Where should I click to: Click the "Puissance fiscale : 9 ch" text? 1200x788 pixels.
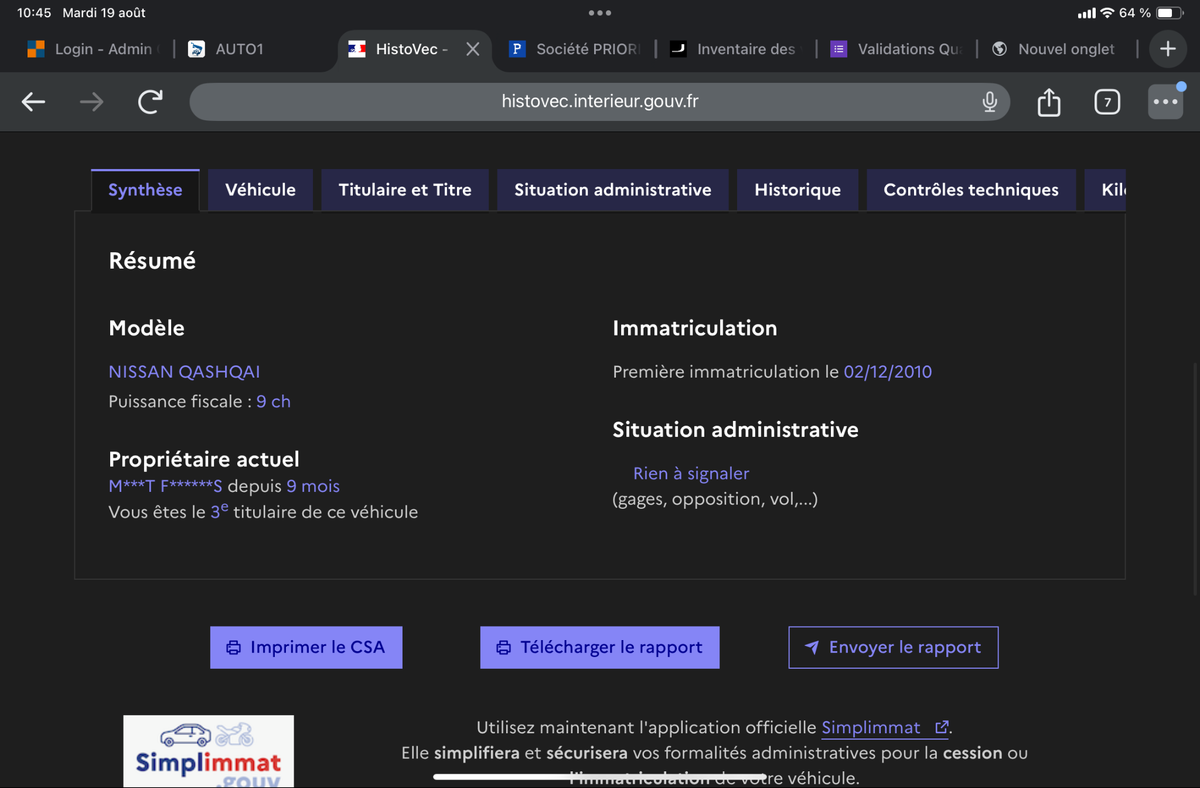coord(200,402)
